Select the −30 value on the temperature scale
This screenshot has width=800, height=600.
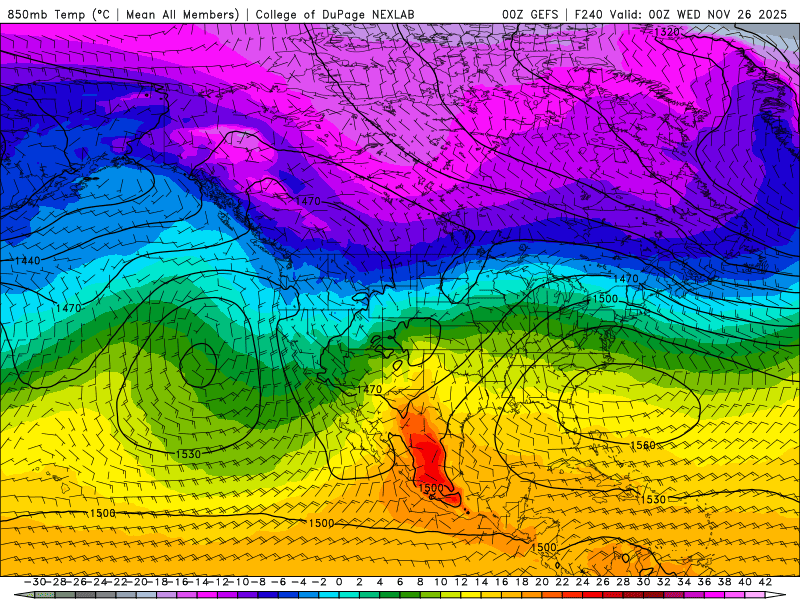click(x=35, y=582)
